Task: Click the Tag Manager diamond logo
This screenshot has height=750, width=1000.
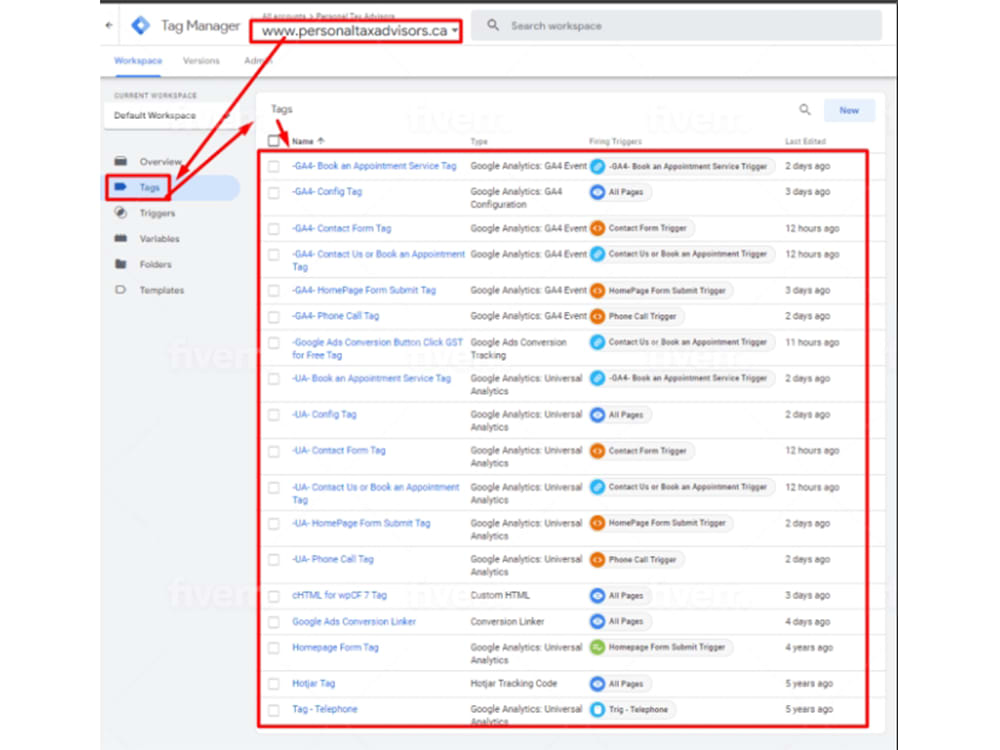Action: pos(140,26)
